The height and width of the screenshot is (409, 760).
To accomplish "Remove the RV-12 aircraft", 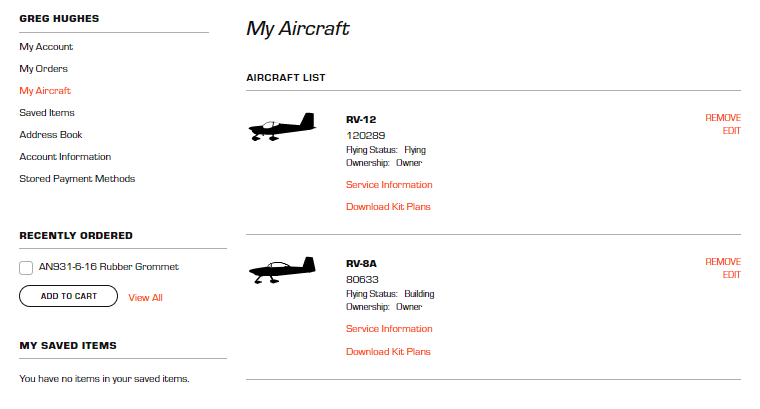I will point(723,118).
